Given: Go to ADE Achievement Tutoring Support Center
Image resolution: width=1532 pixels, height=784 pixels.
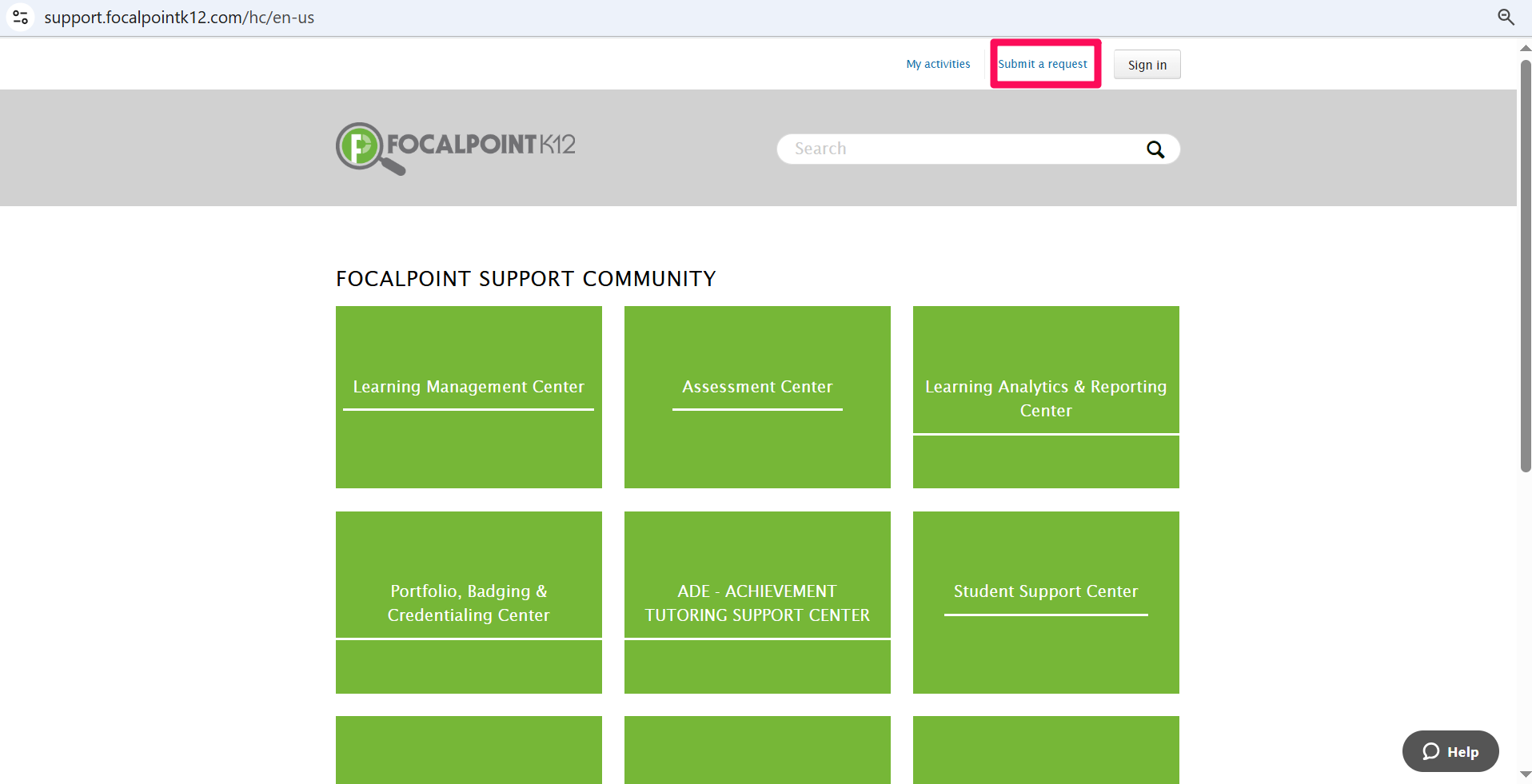Looking at the screenshot, I should pyautogui.click(x=757, y=603).
